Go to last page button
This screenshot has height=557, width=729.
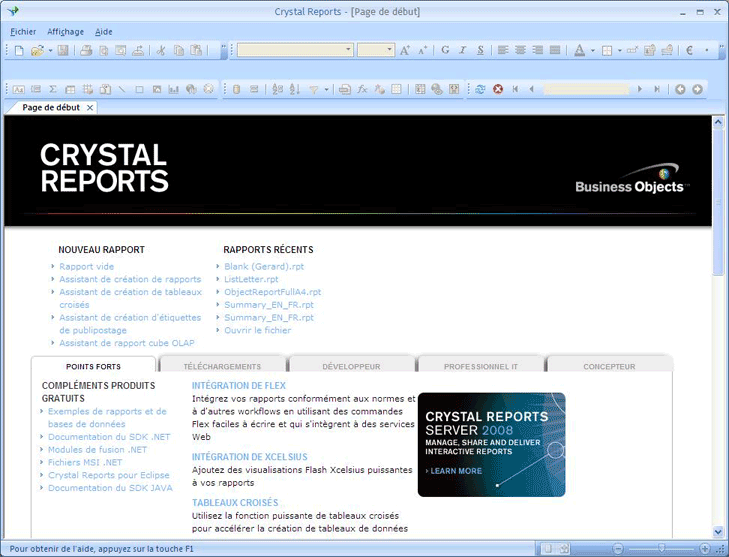(656, 89)
